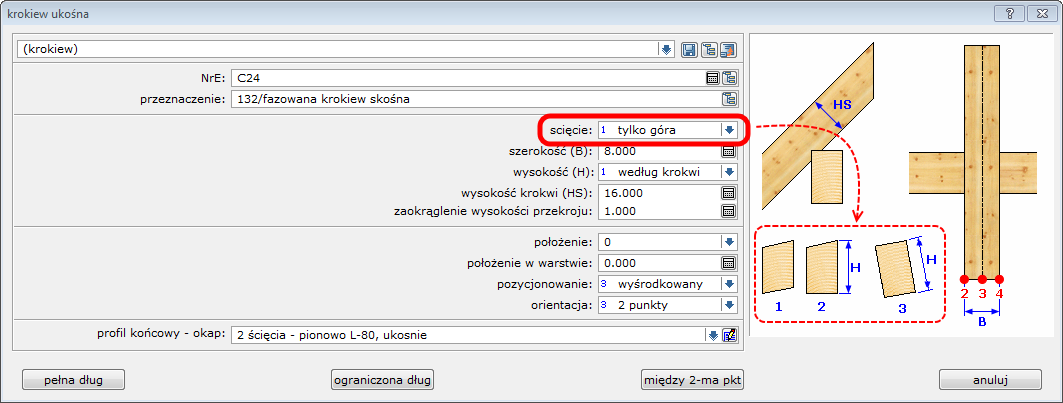The width and height of the screenshot is (1063, 403).
Task: Click the tree list icon beside the save icon
Action: pos(709,49)
